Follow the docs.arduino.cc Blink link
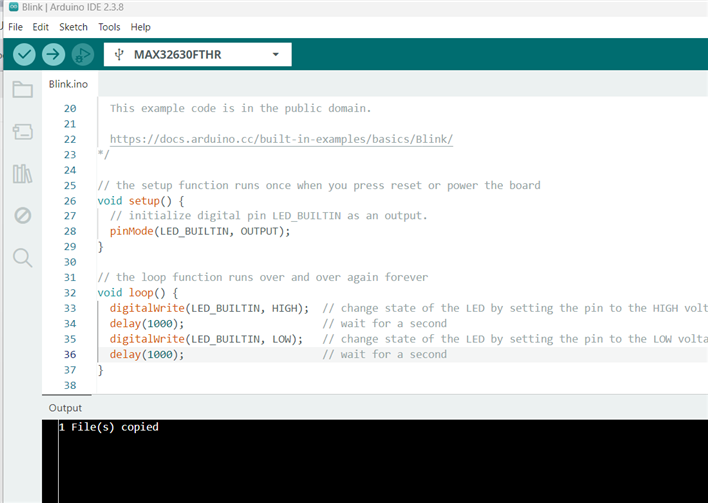 pos(281,139)
